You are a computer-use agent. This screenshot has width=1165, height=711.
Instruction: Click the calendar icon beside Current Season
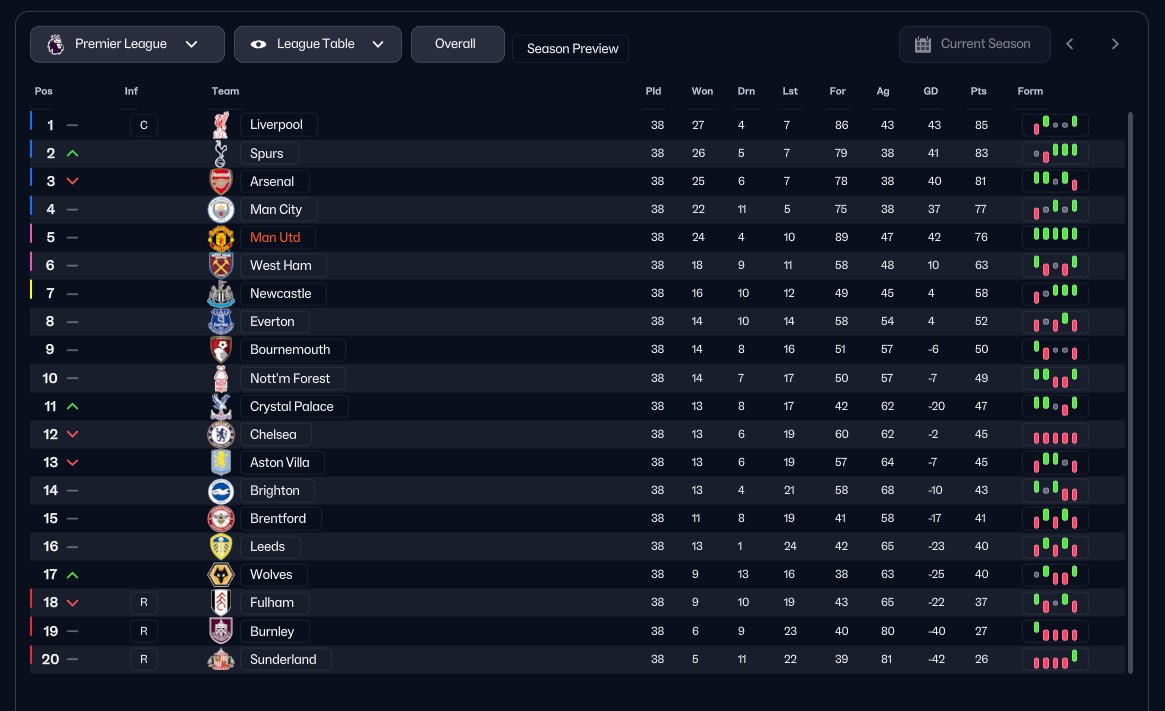coord(923,44)
